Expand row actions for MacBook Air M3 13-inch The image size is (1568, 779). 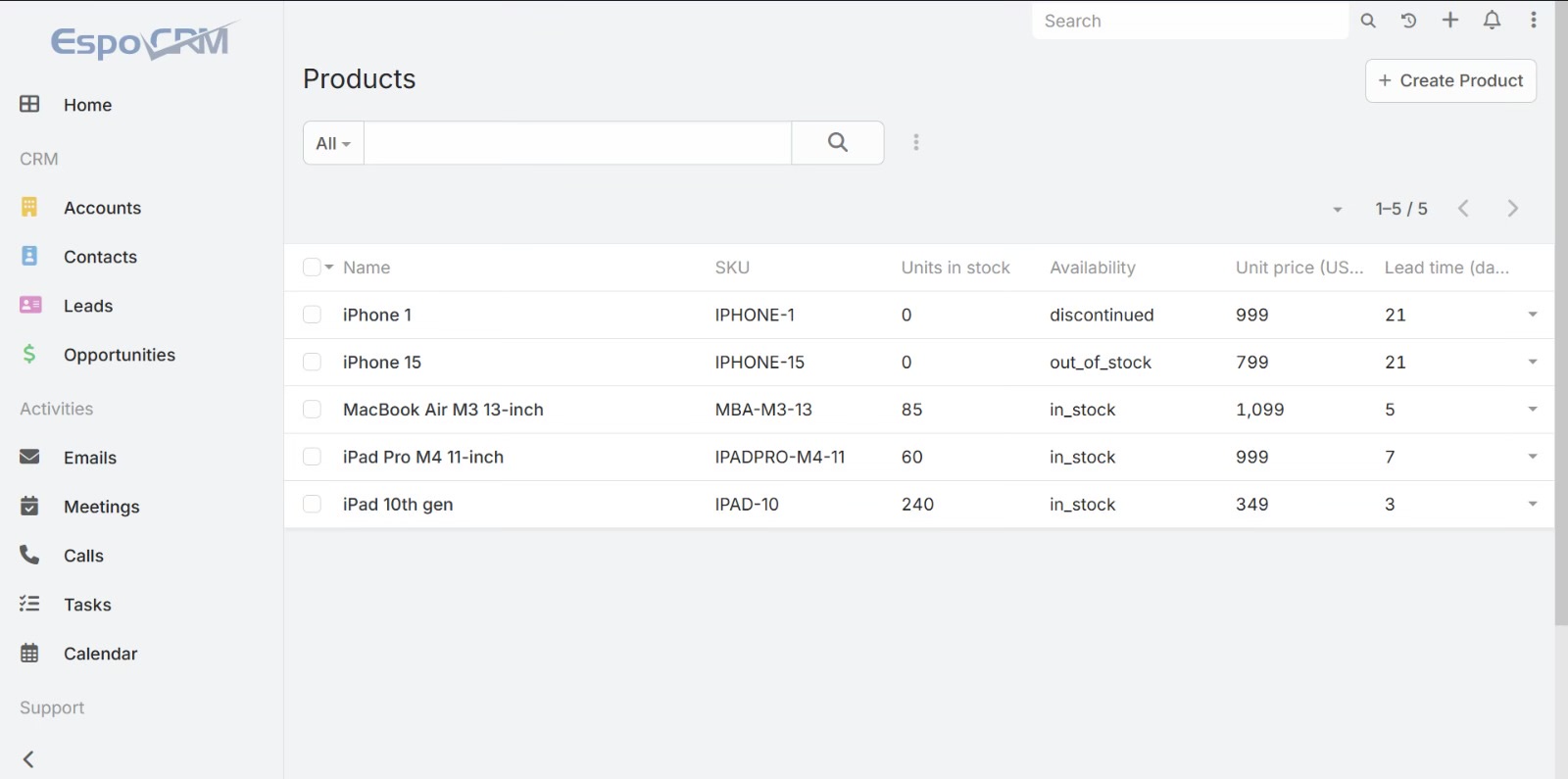(1533, 410)
